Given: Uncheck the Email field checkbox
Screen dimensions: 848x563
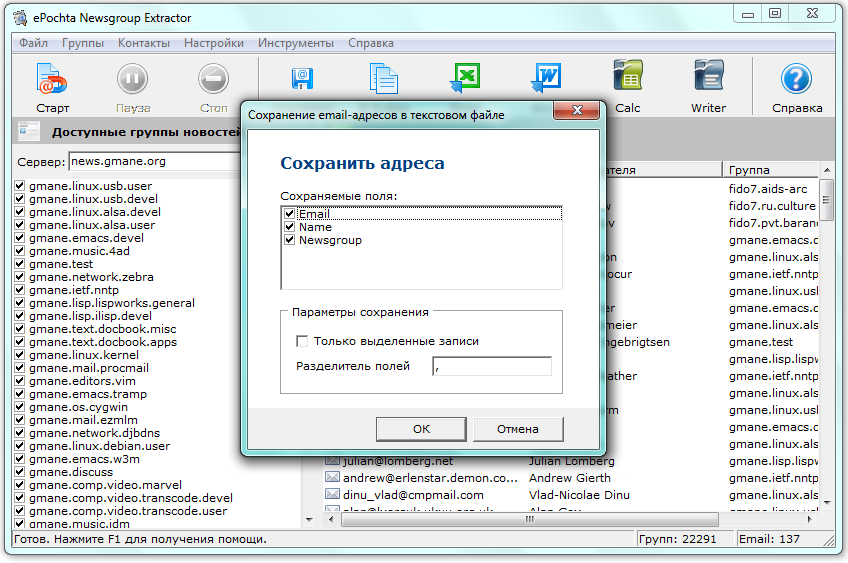Looking at the screenshot, I should pyautogui.click(x=289, y=214).
